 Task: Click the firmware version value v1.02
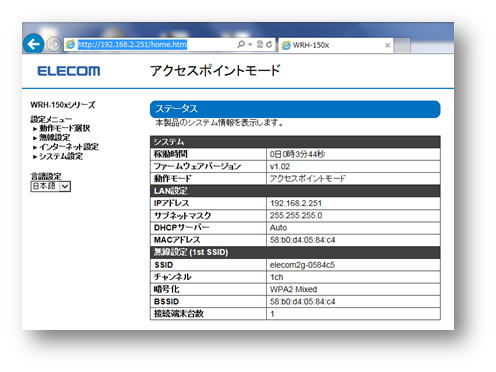[x=280, y=166]
